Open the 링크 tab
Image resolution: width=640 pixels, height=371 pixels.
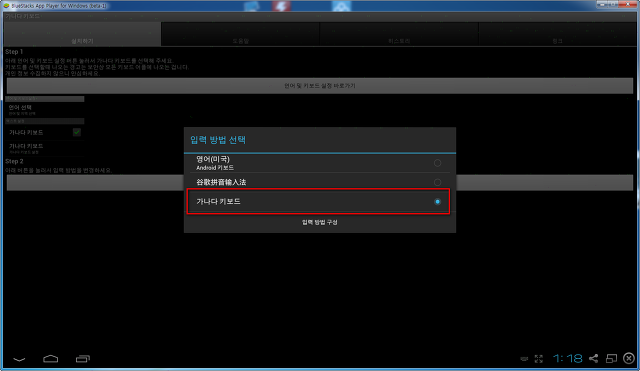pyautogui.click(x=557, y=34)
